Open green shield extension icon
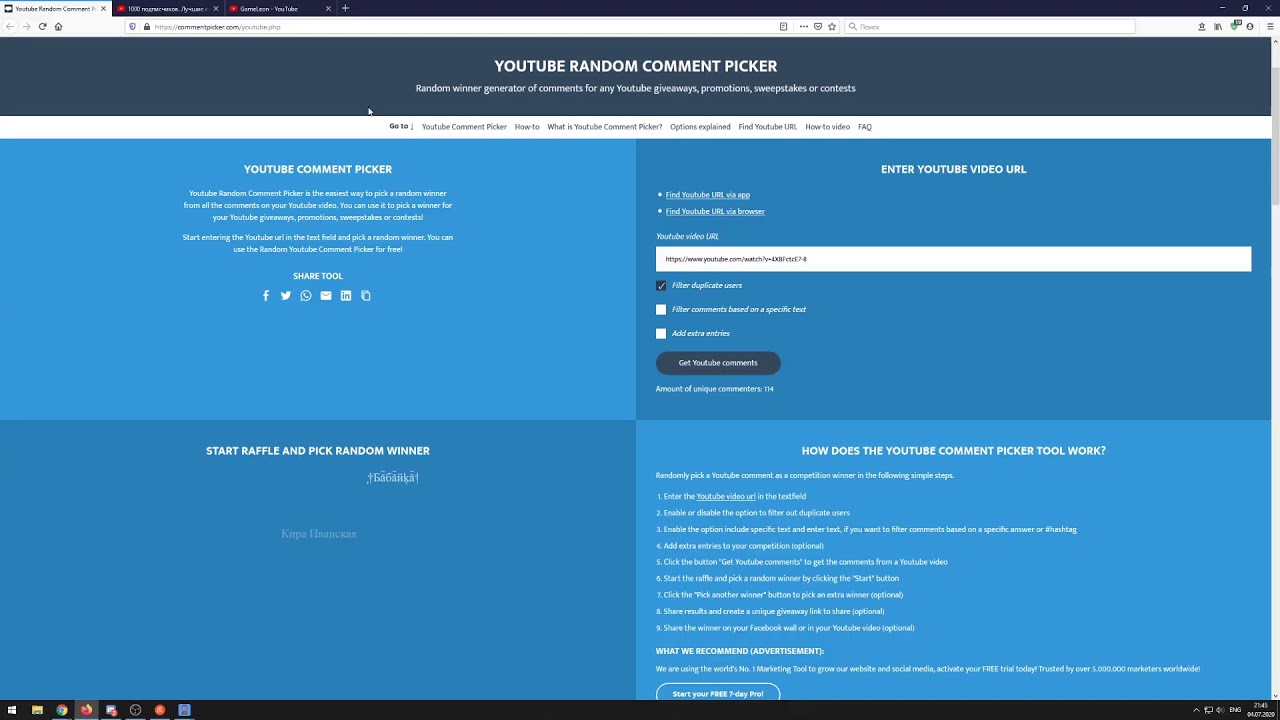 coord(1235,26)
